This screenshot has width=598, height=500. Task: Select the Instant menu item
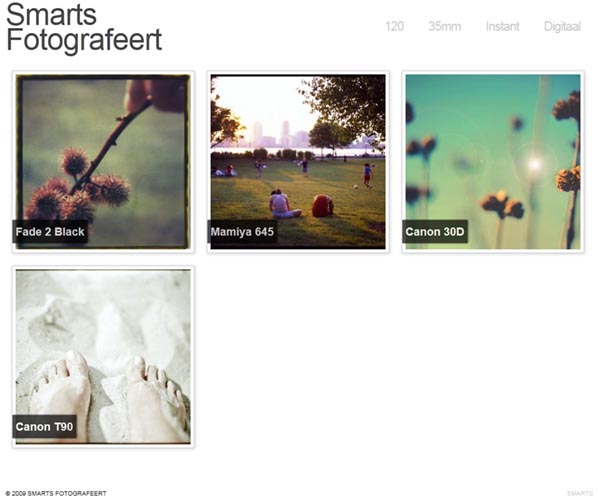click(502, 26)
